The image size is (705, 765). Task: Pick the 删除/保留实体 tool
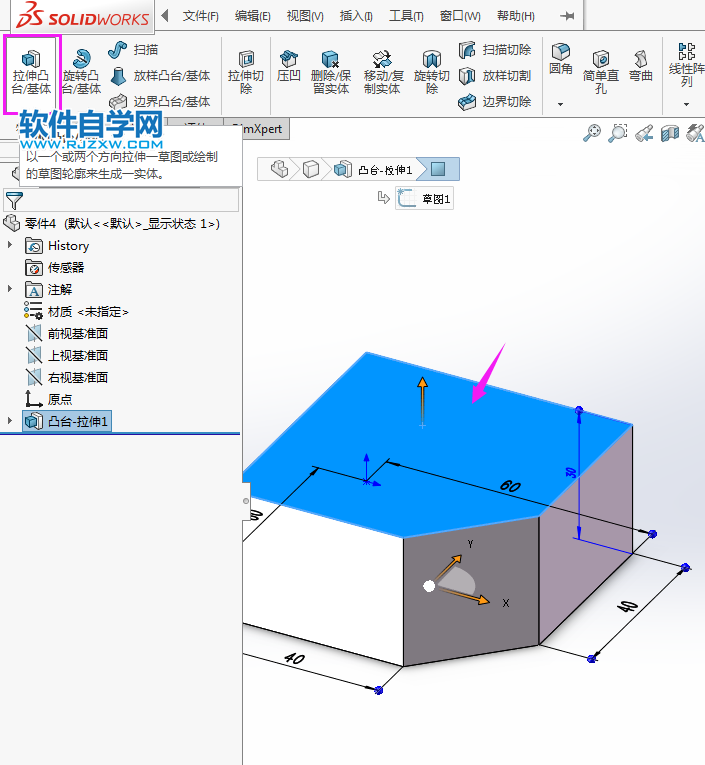click(x=331, y=73)
